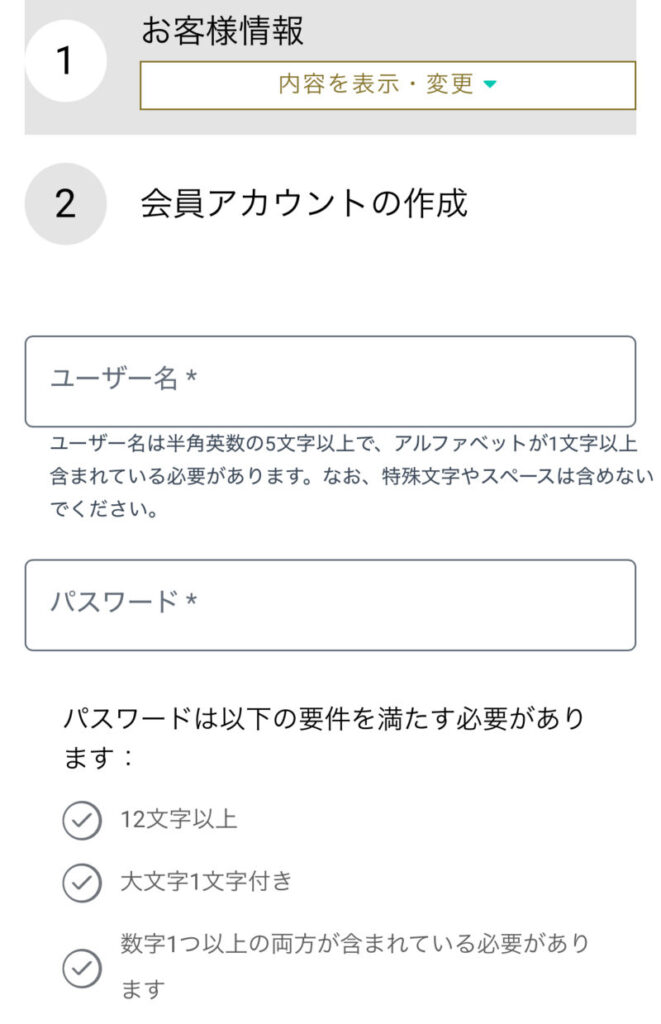Click the 大文字1文字付き requirement text
The height and width of the screenshot is (1024, 661).
(206, 882)
